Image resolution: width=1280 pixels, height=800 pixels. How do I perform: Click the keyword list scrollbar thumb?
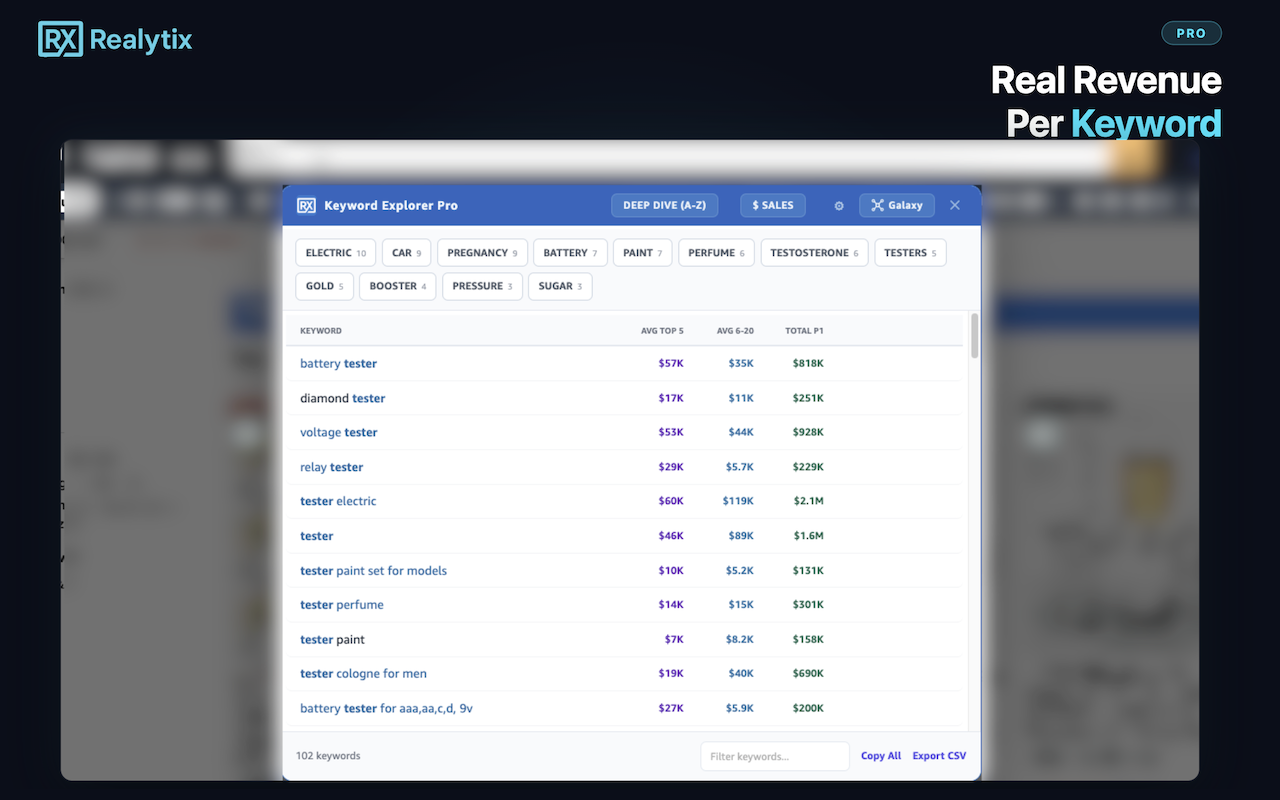[975, 335]
